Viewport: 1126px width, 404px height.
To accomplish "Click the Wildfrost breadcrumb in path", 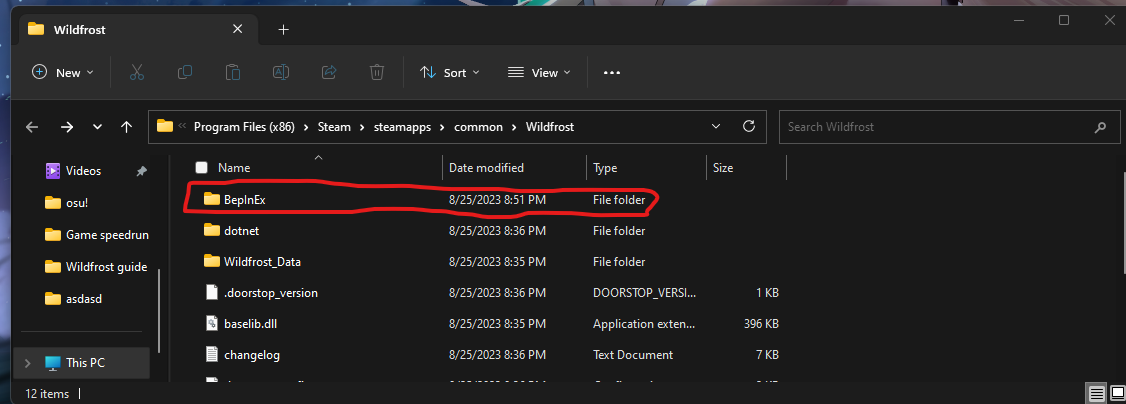I will tap(549, 127).
